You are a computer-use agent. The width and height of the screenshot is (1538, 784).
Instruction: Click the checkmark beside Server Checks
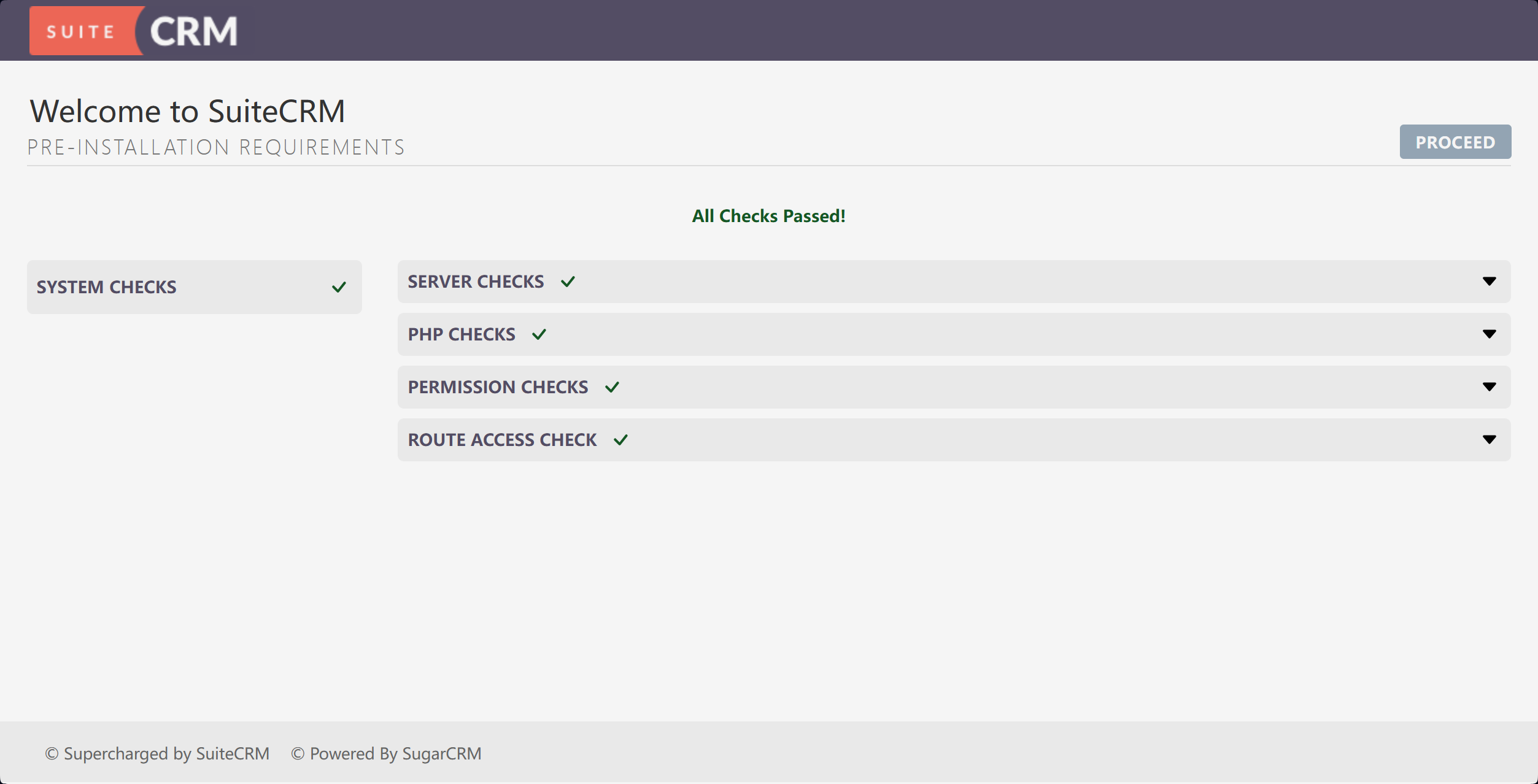tap(568, 282)
